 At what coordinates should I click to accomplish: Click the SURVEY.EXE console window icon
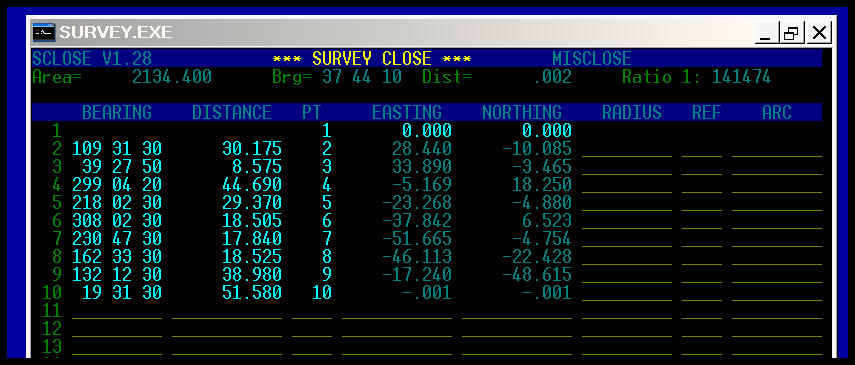pos(44,32)
